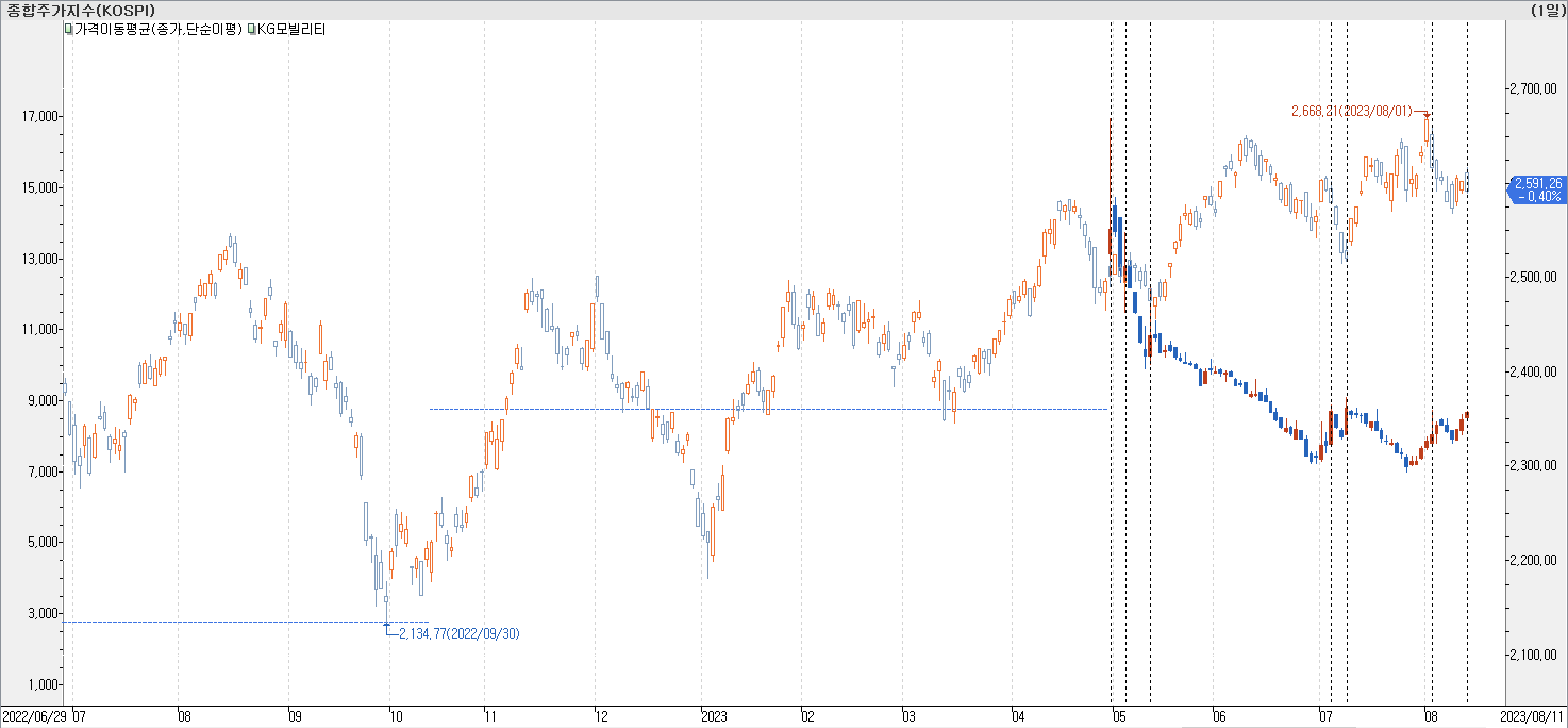The height and width of the screenshot is (728, 1568).
Task: Click the horizontal scrollbar thumb below the chart
Action: (x=1269, y=726)
